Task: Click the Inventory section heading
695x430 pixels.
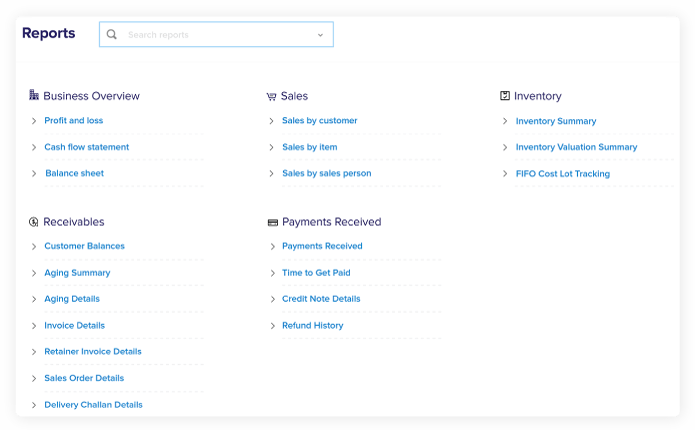Action: [x=538, y=96]
